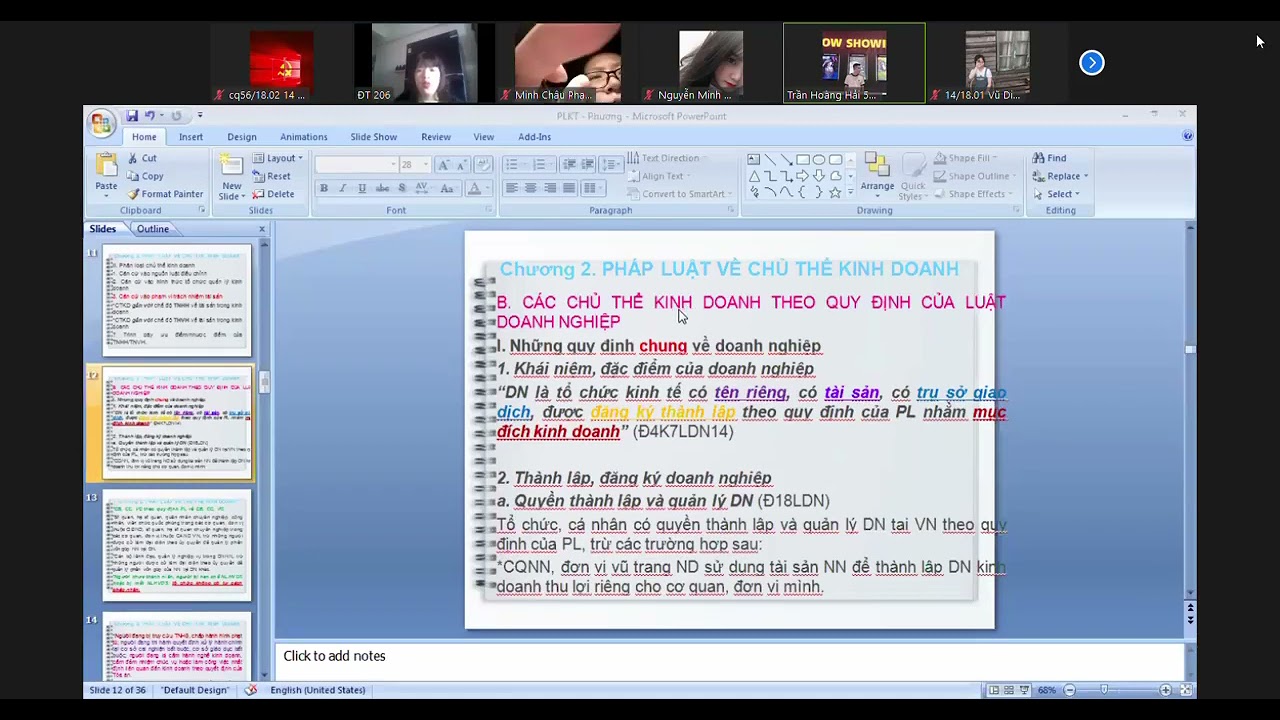Screen dimensions: 1280x720
Task: Pick the five-point star shape
Action: 835,193
